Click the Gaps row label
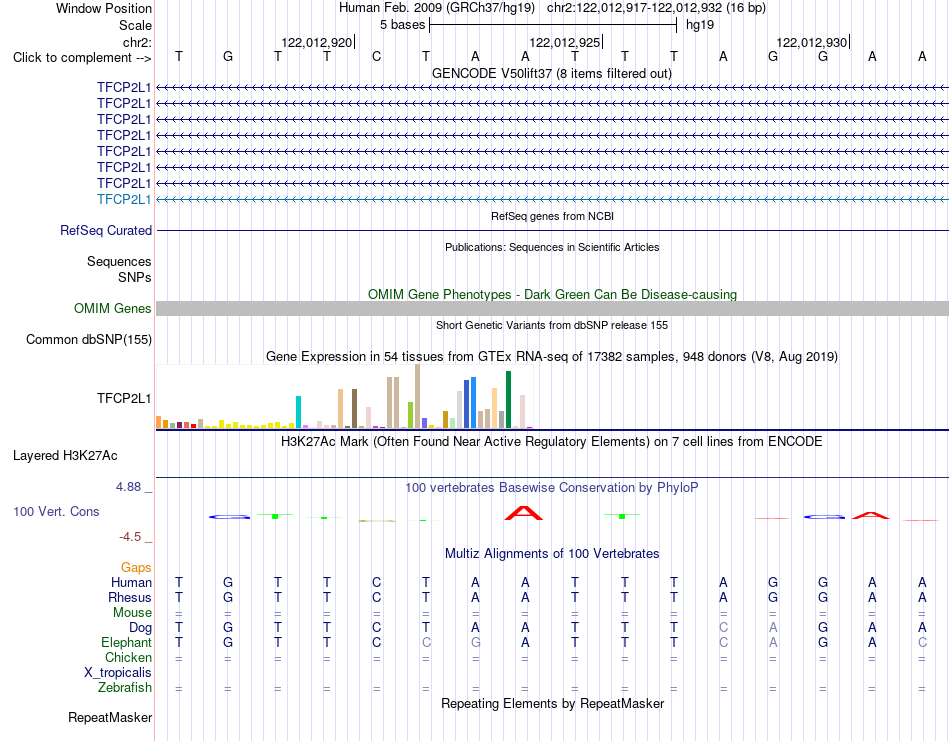The image size is (950, 741). click(136, 567)
